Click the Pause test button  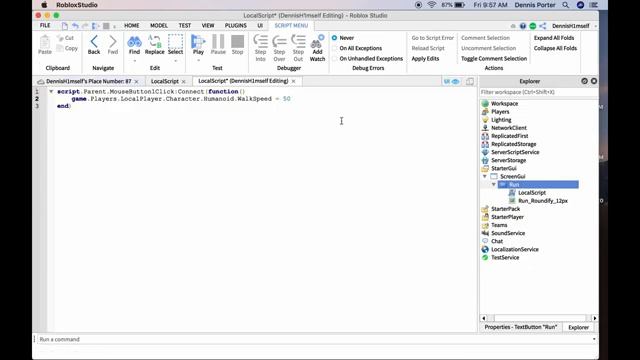point(218,42)
